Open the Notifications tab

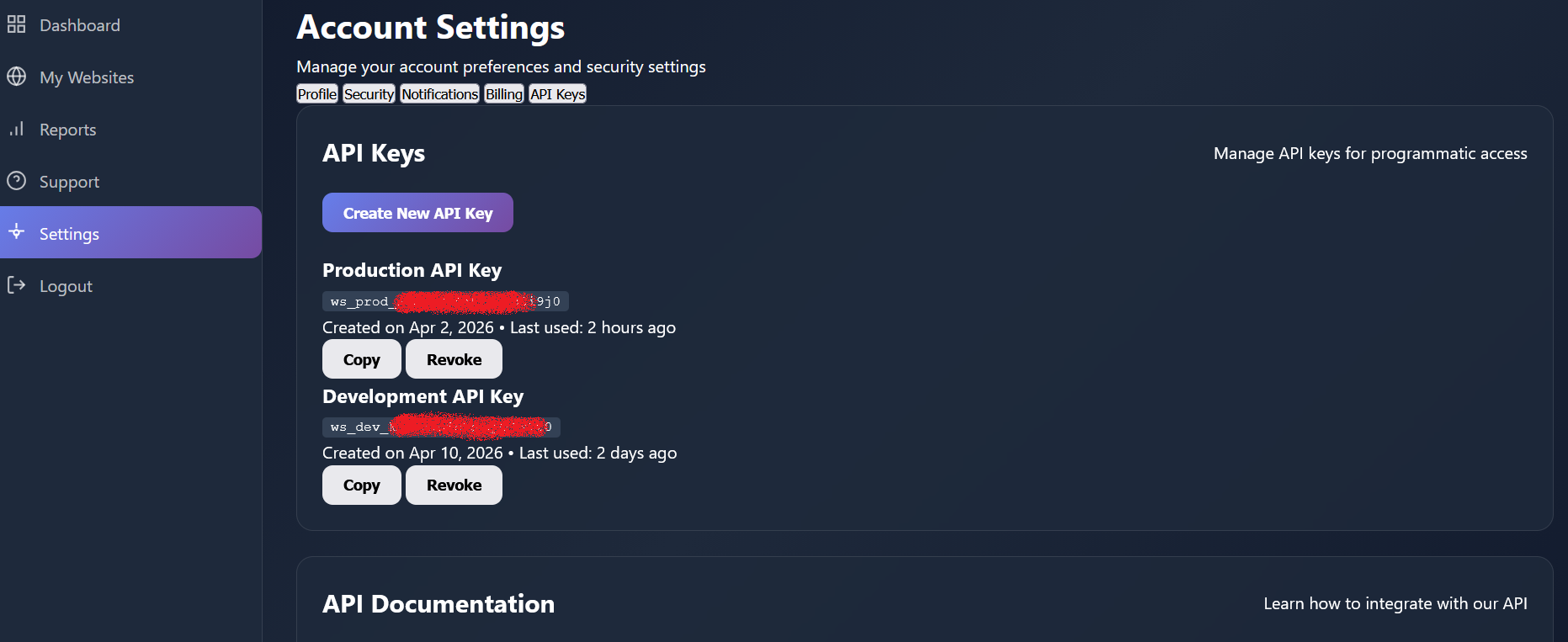click(439, 94)
